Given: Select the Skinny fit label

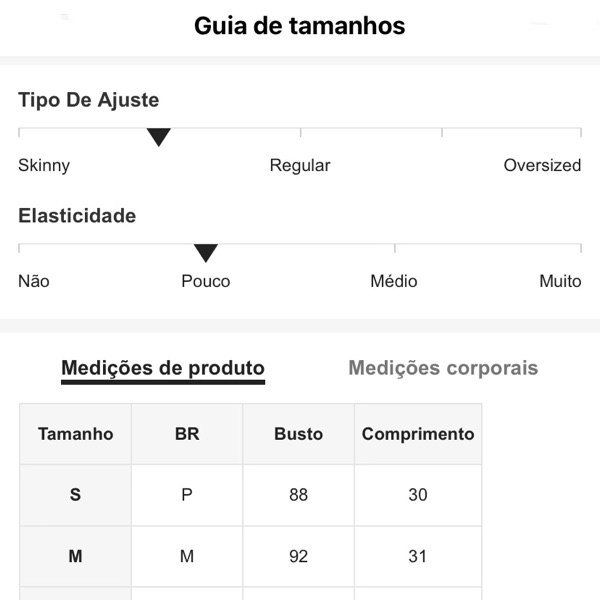Looking at the screenshot, I should click(x=44, y=166).
